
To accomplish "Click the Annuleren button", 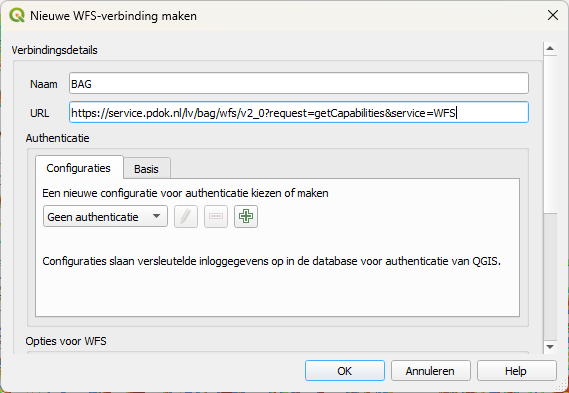I will click(430, 371).
